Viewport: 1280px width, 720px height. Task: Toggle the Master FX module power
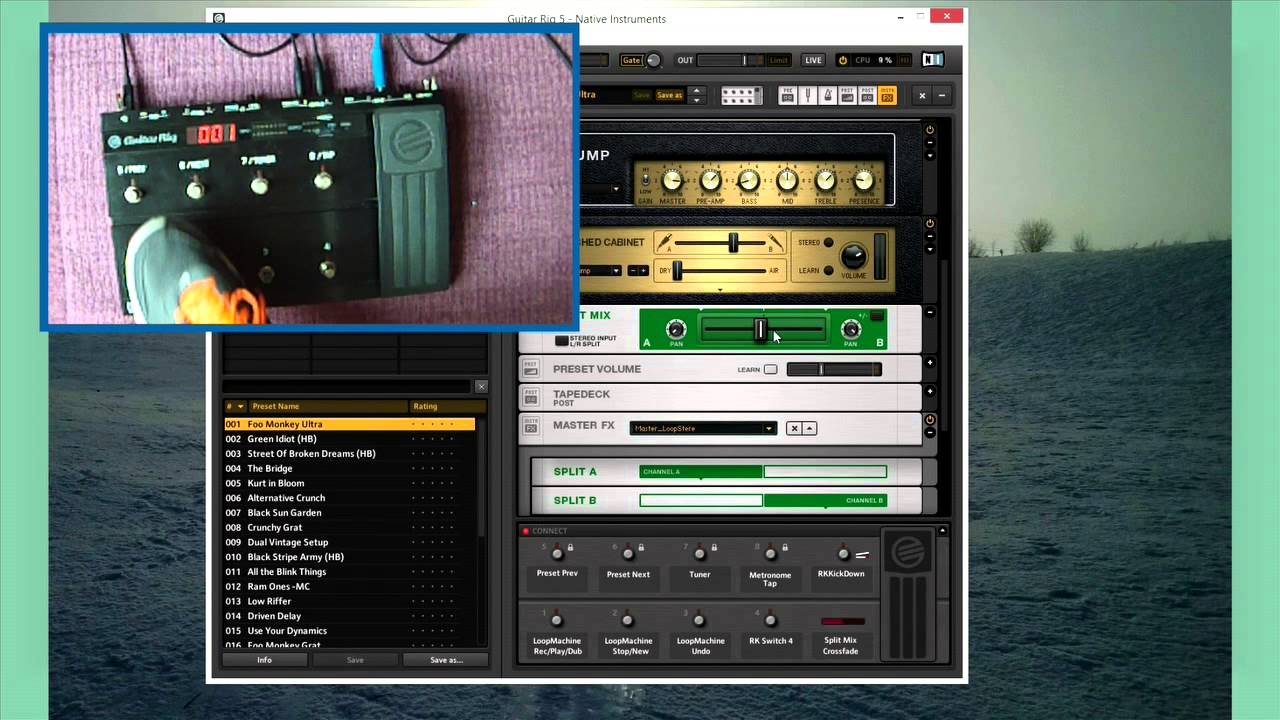(930, 419)
